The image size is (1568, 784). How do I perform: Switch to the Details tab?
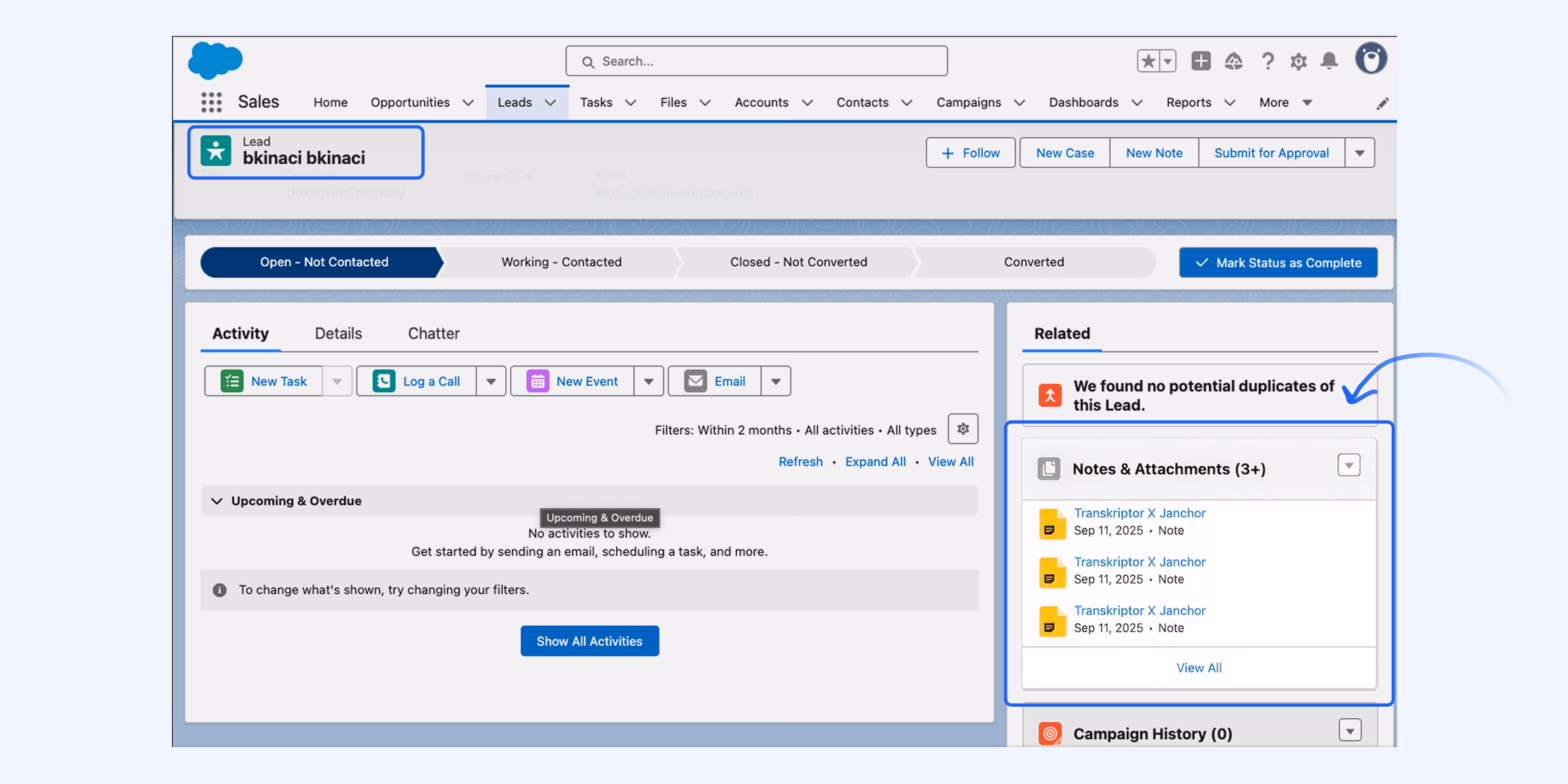(x=338, y=333)
